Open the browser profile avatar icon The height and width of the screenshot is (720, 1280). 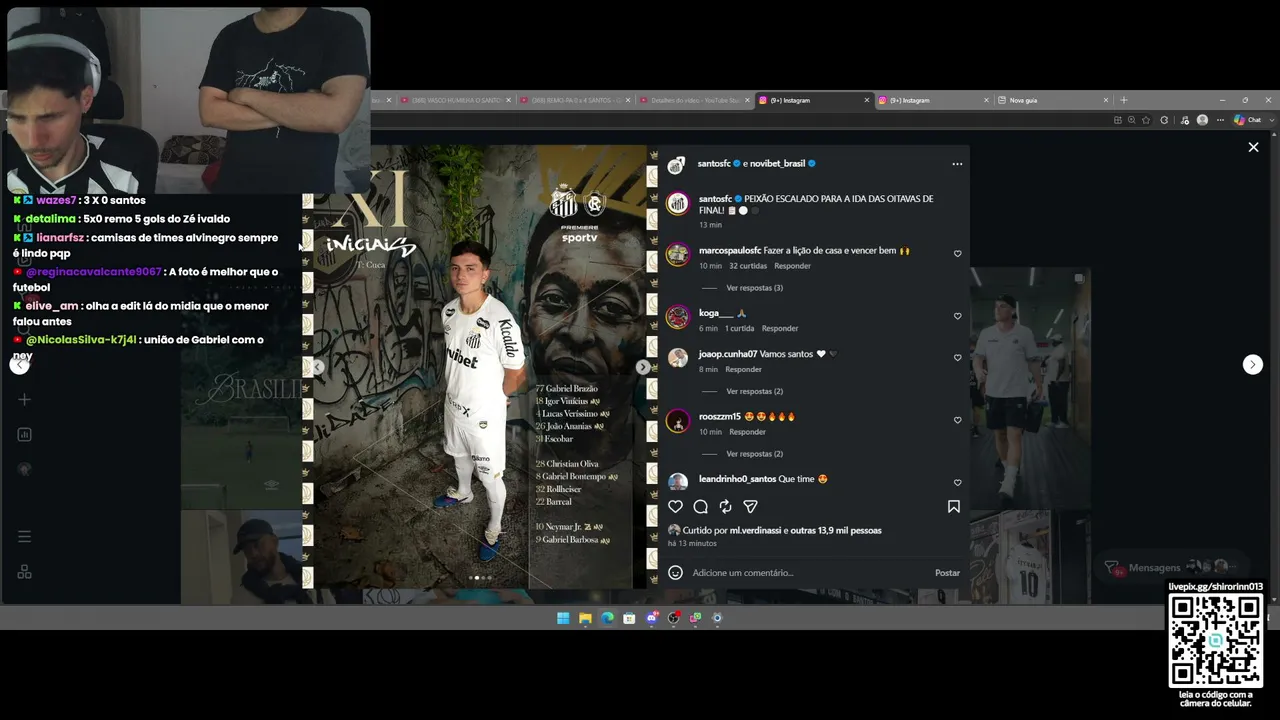click(x=1202, y=120)
